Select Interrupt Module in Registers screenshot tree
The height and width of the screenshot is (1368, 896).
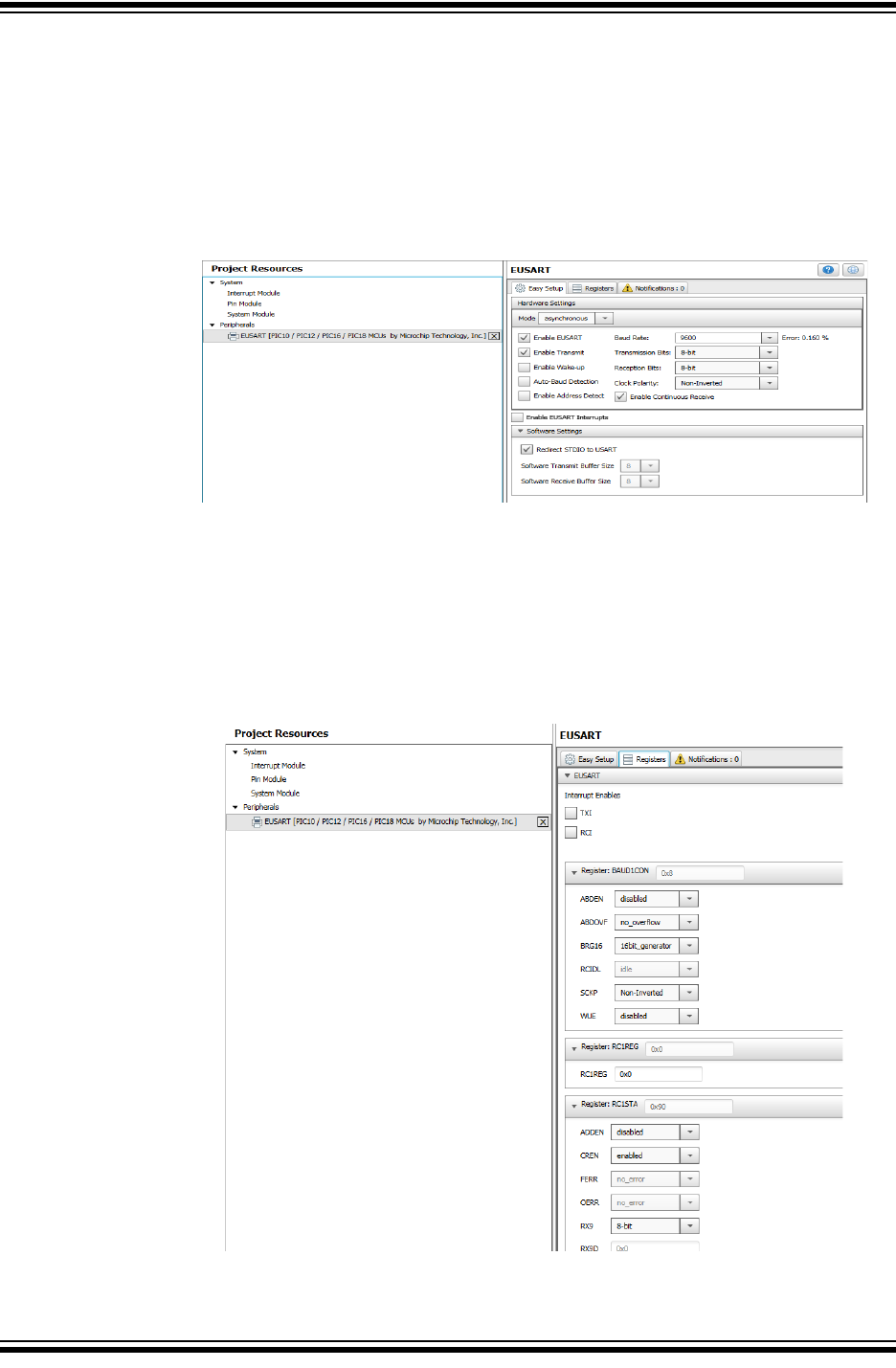point(278,766)
